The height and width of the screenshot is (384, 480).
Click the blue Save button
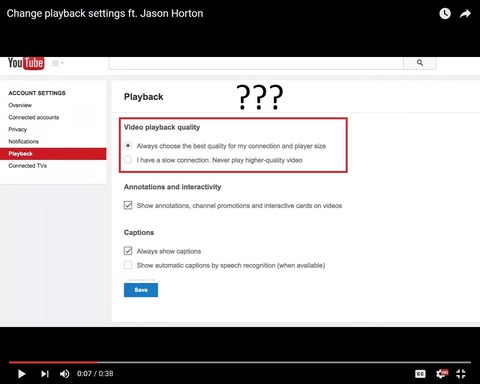pos(141,290)
